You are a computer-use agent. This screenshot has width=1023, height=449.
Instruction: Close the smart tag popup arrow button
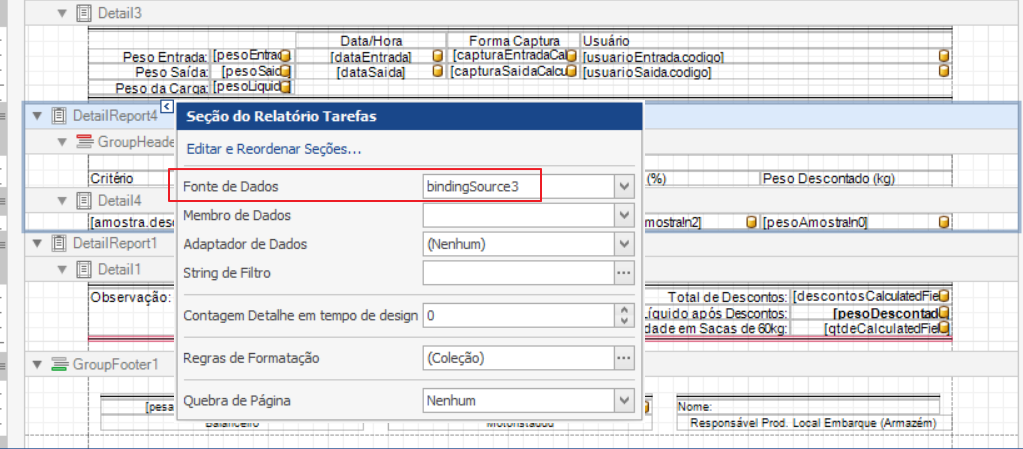coord(166,106)
